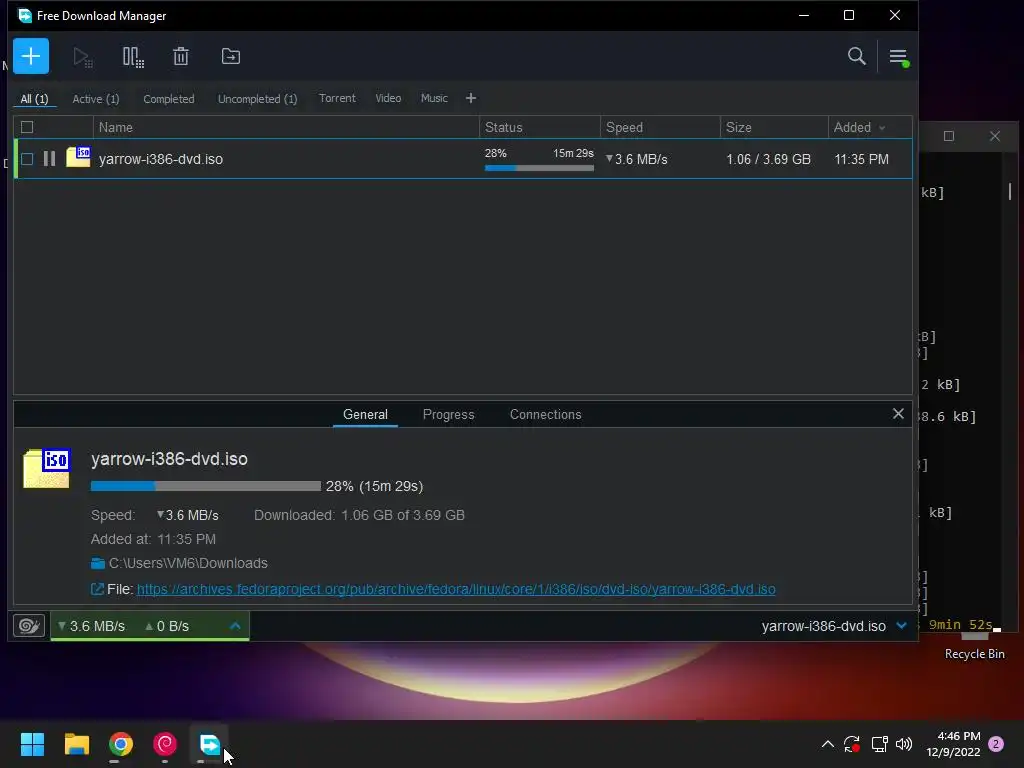Click the external link icon before File URL
This screenshot has width=1024, height=768.
coord(97,589)
